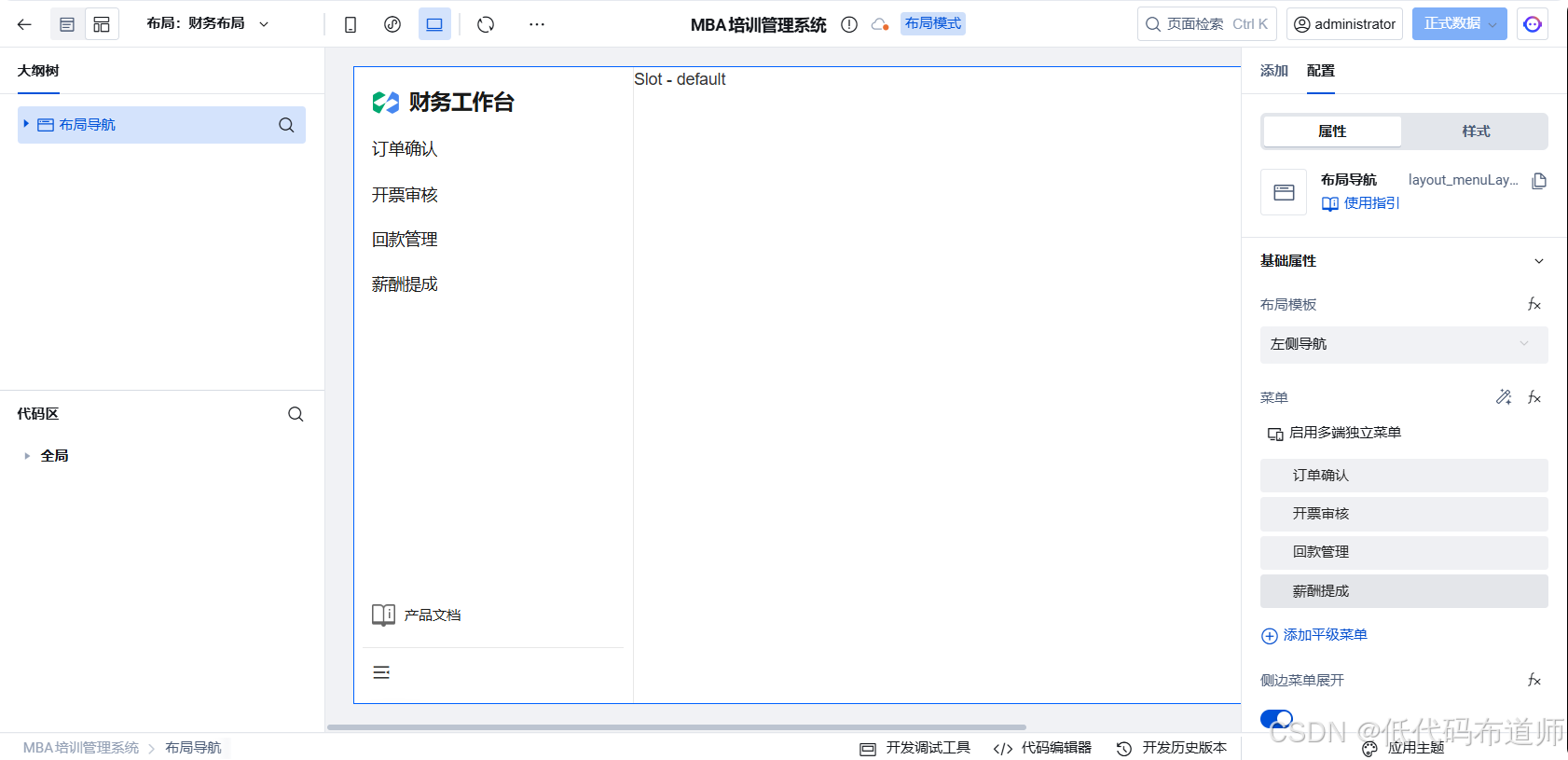Open the 订单确认 nav item in canvas
Image resolution: width=1568 pixels, height=760 pixels.
(405, 149)
